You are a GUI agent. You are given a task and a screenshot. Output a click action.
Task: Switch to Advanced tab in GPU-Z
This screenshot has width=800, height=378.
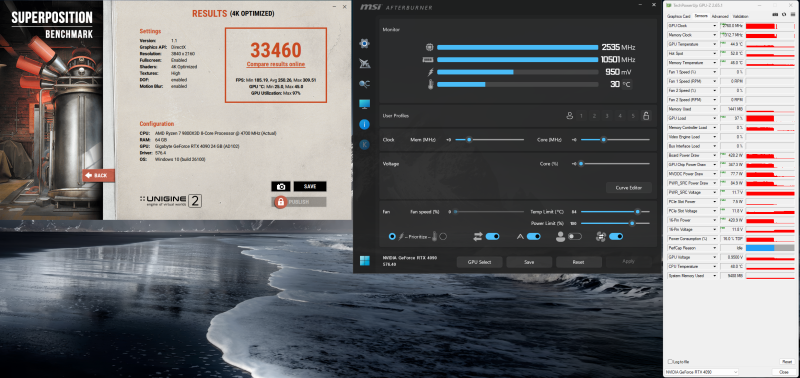720,17
